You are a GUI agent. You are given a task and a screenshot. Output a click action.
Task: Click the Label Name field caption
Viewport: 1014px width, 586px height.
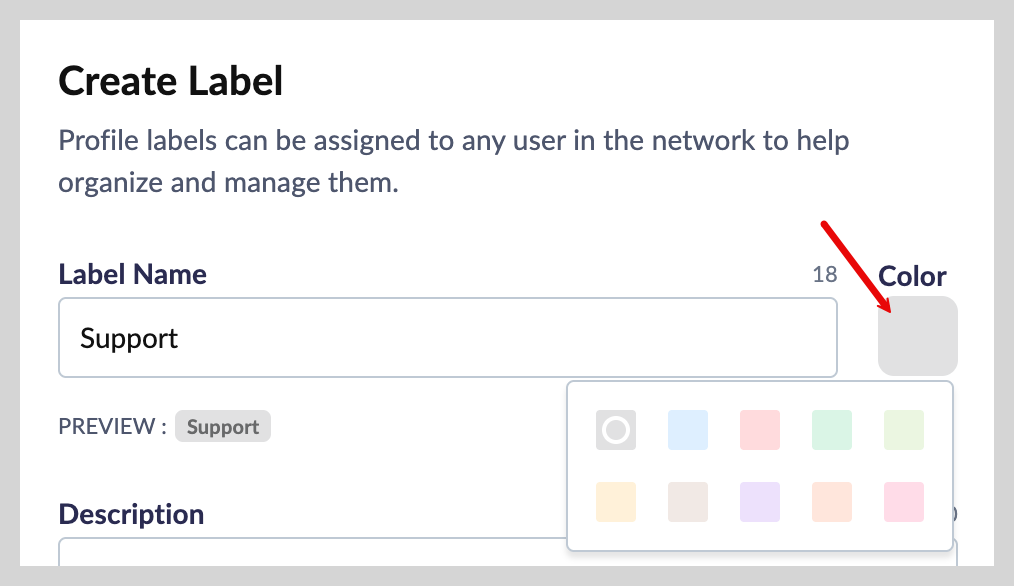133,274
